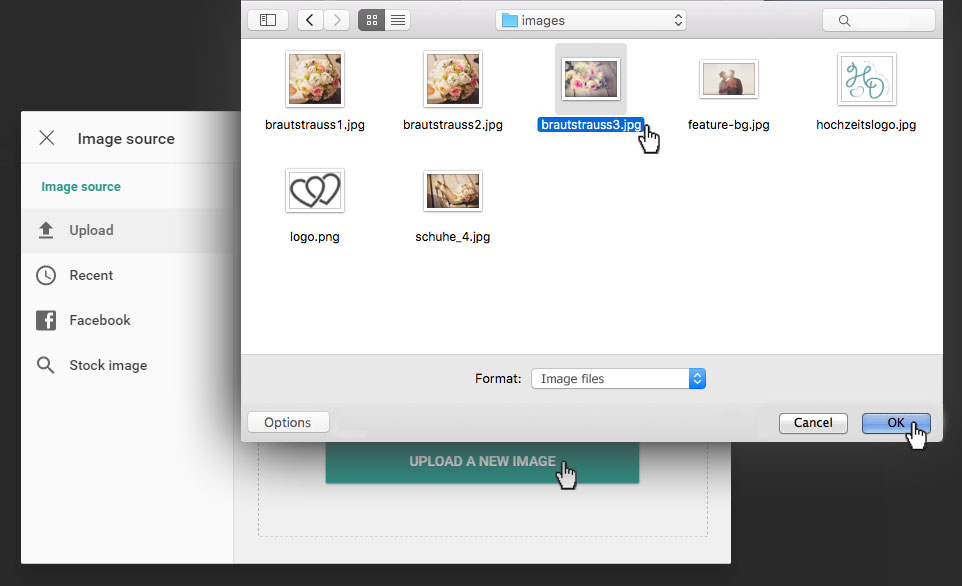This screenshot has height=586, width=962.
Task: Click the Stock image magnifier icon
Action: tap(46, 365)
